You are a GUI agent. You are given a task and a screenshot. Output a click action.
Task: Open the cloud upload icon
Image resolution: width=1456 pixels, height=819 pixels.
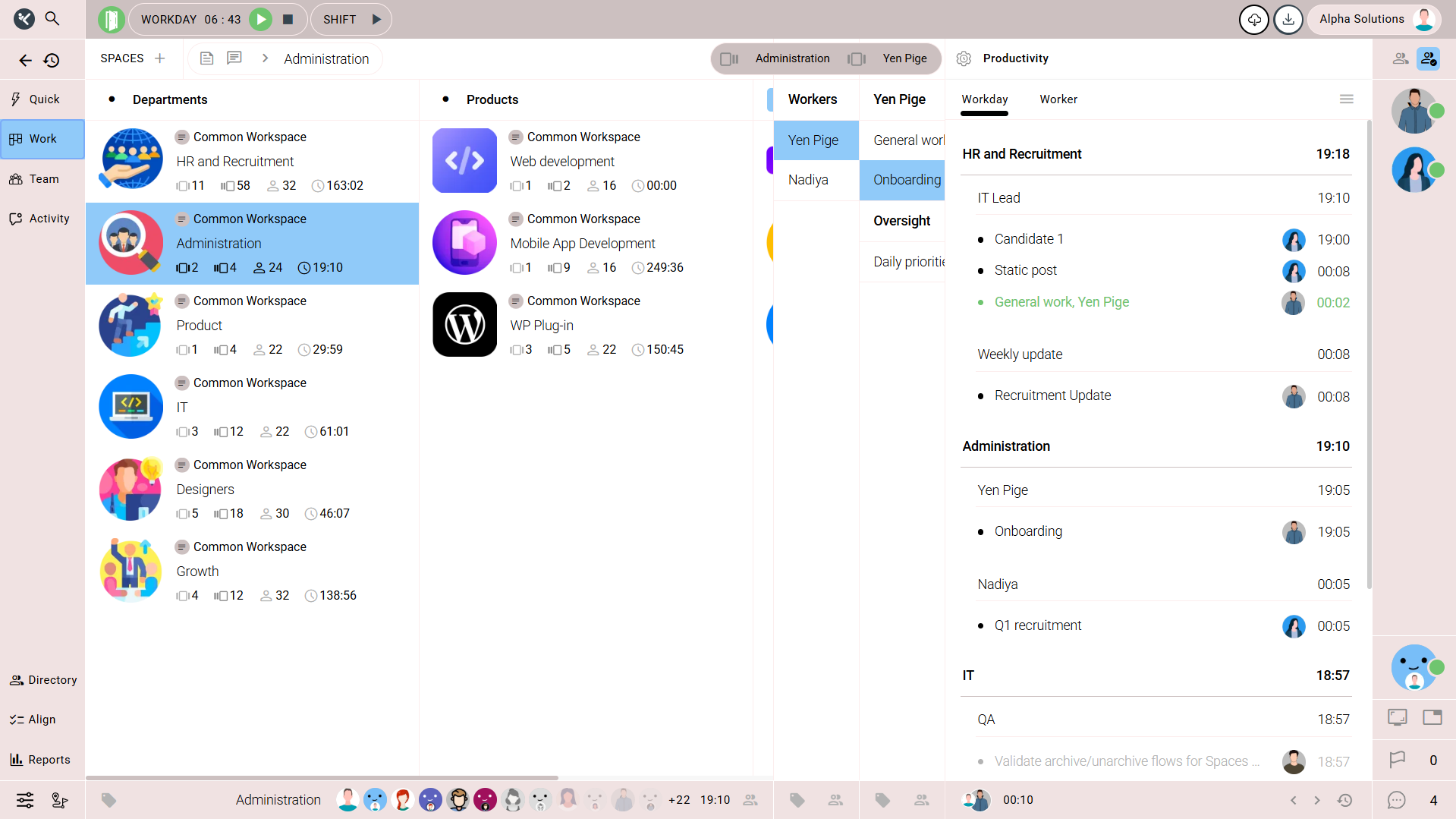1254,20
